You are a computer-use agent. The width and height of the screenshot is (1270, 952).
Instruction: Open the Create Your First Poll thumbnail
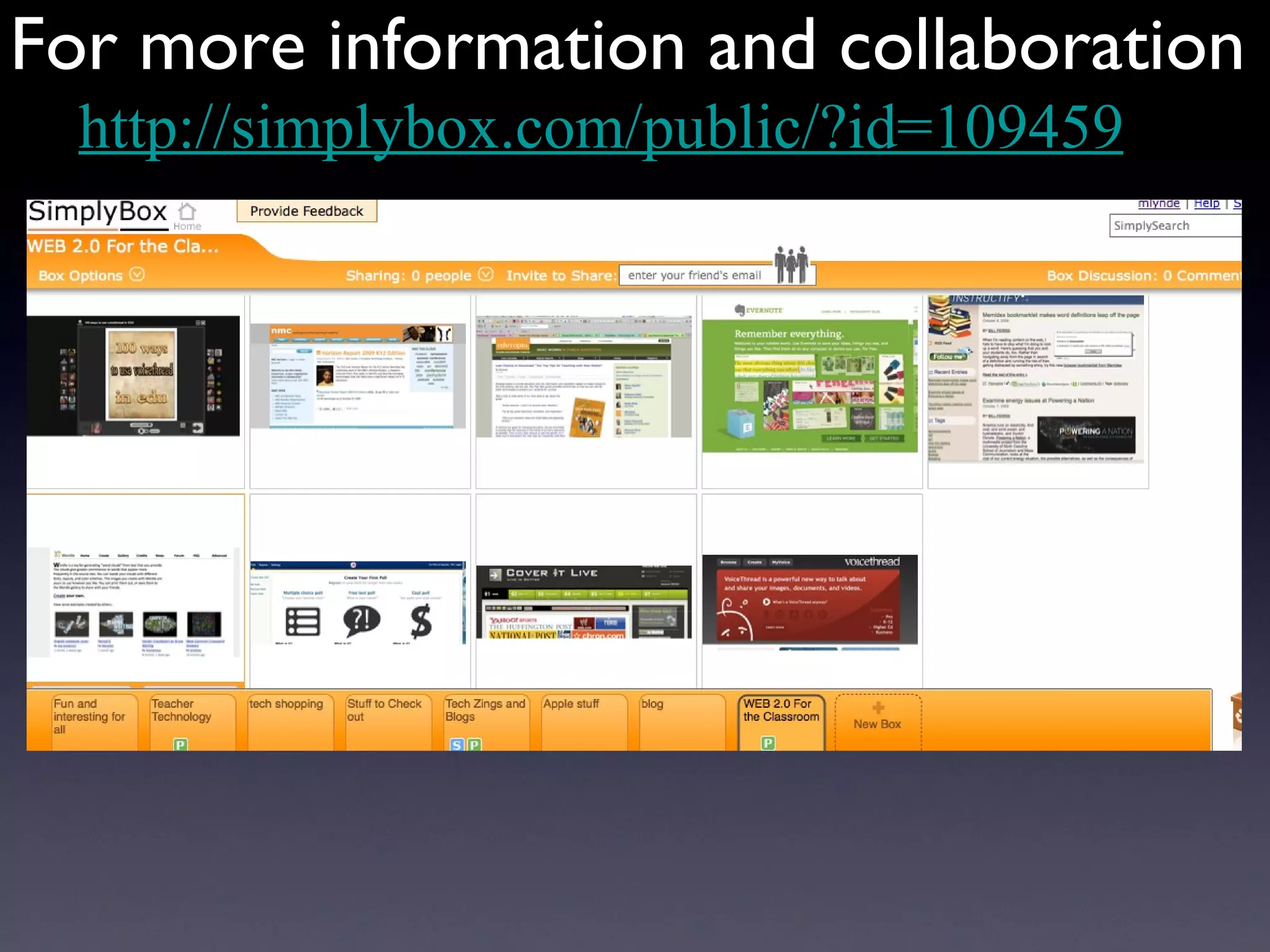click(358, 603)
